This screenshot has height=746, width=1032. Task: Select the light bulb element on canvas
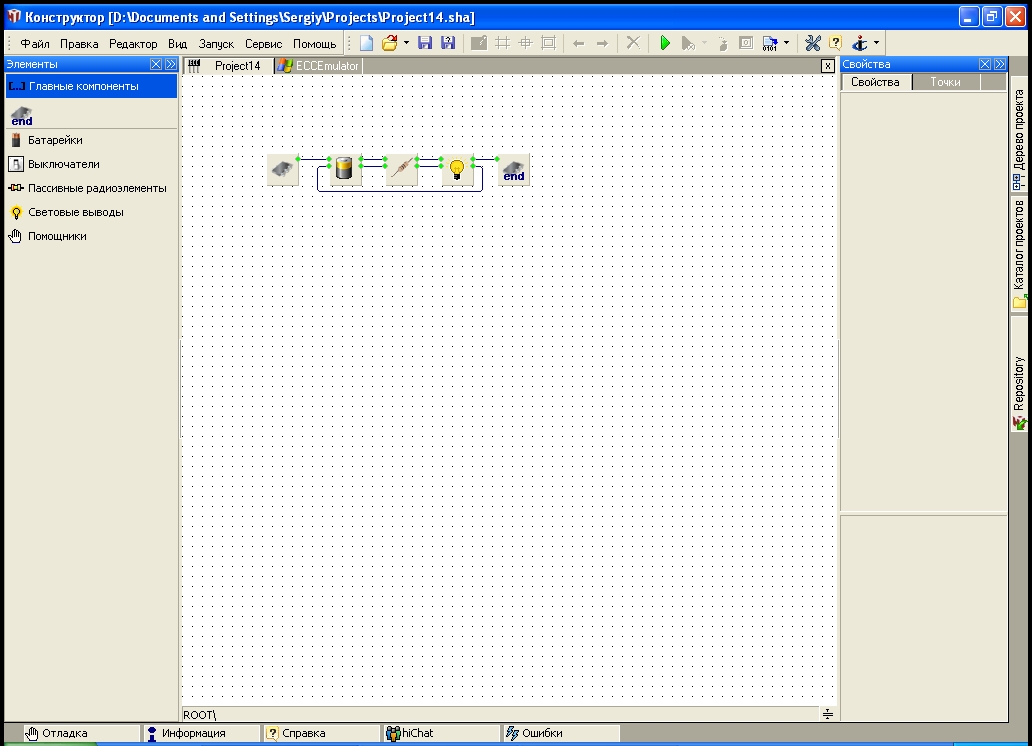click(x=457, y=169)
